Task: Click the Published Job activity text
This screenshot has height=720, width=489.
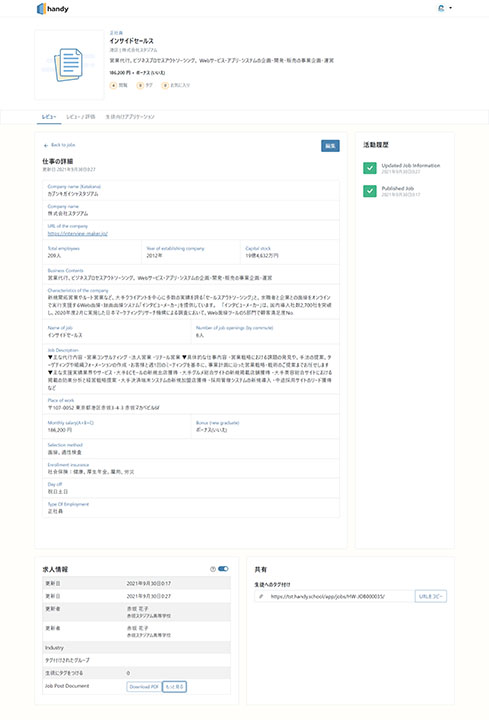Action: point(398,188)
